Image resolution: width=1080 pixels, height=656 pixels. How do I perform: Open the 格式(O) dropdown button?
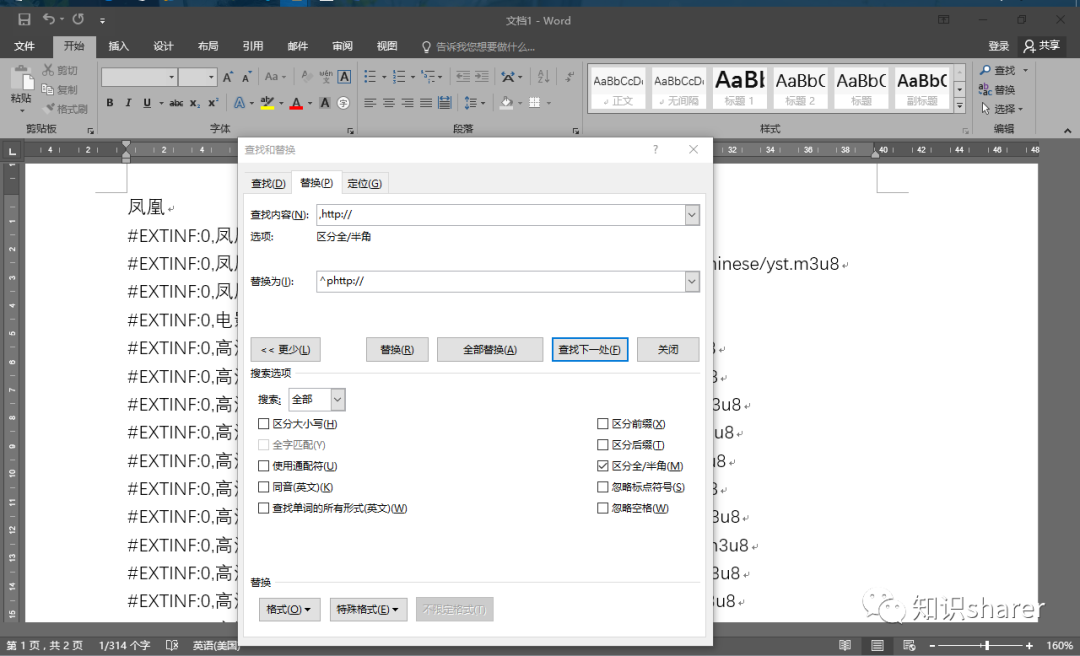[289, 609]
